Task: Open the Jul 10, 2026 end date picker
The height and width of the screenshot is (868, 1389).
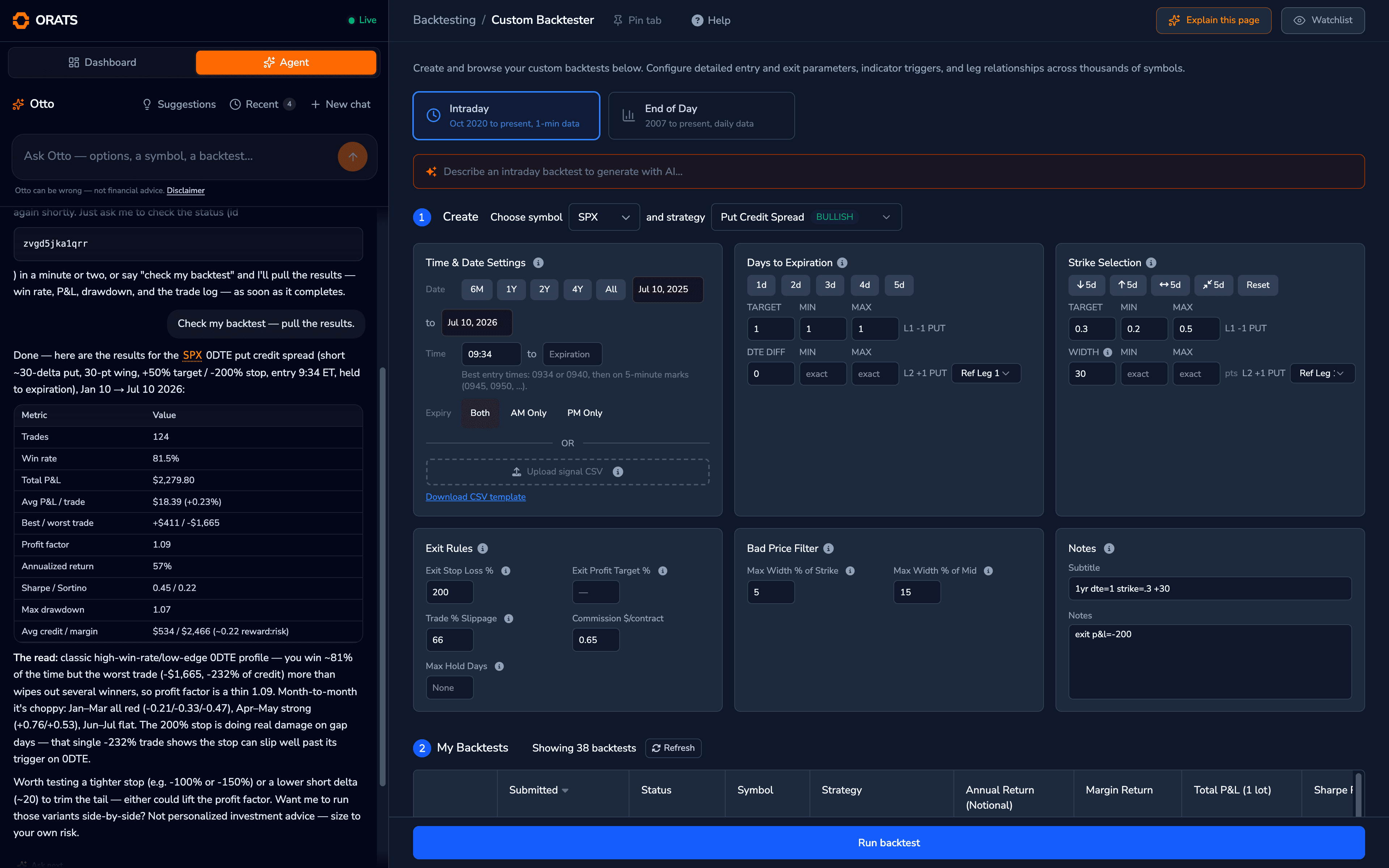Action: 476,322
